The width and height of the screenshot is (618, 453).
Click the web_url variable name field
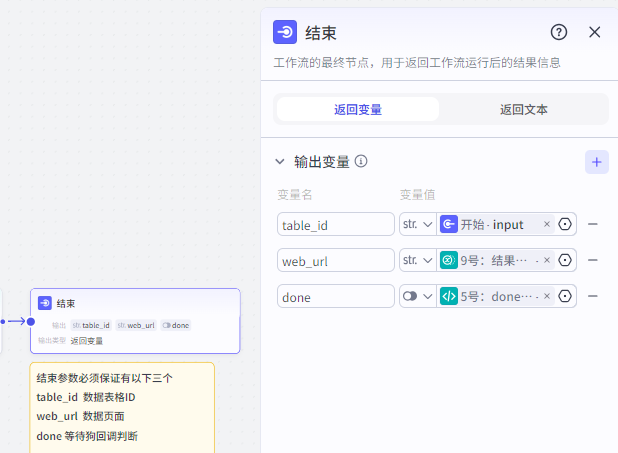pyautogui.click(x=335, y=260)
